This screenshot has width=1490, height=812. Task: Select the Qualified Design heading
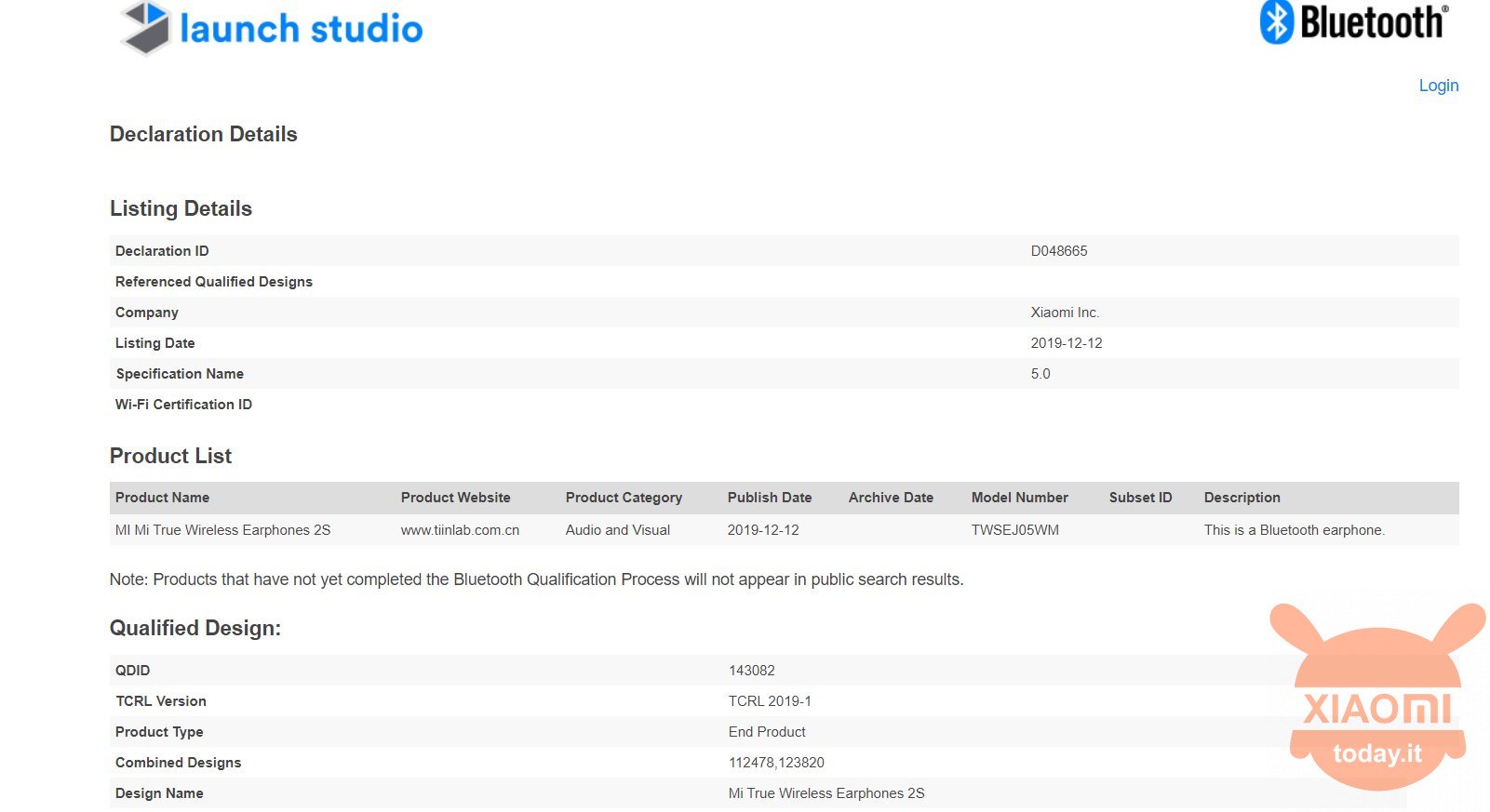tap(195, 628)
